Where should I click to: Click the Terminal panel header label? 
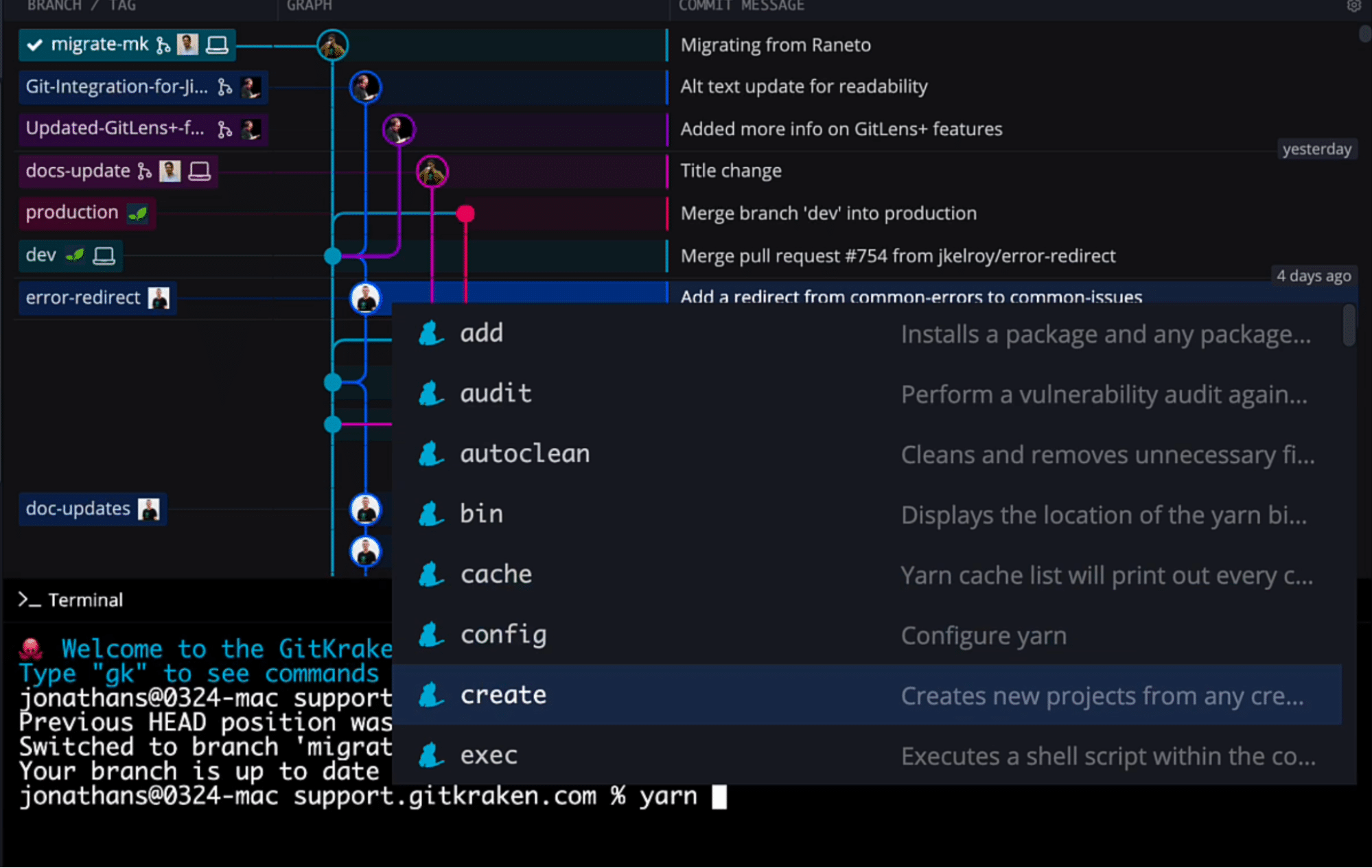[85, 600]
